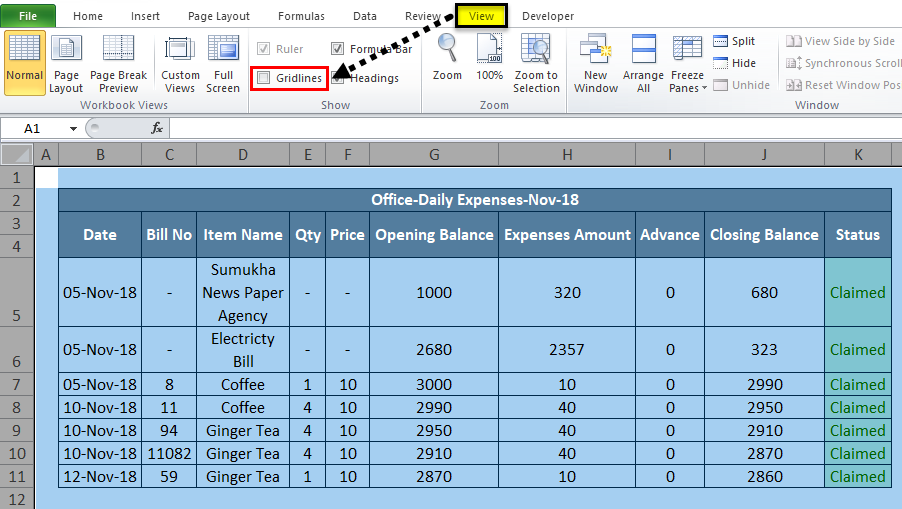Toggle the Formula Bar checkbox
902x509 pixels.
(x=338, y=49)
